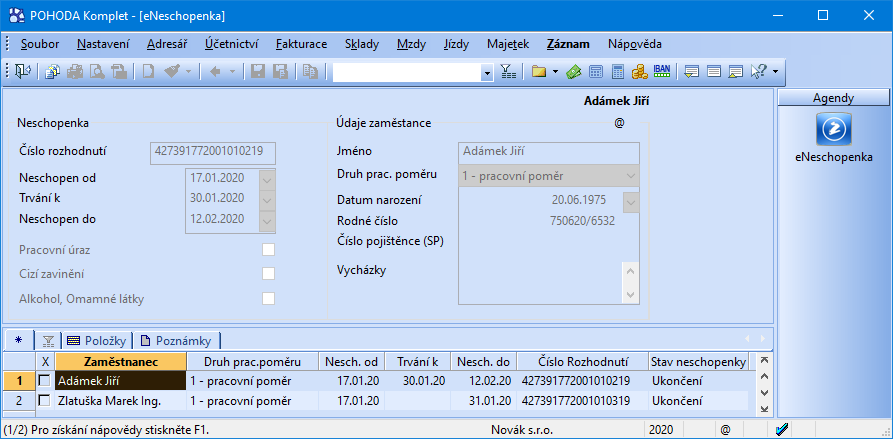Tick the Pracovní úraz checkbox
This screenshot has width=893, height=439.
click(268, 250)
